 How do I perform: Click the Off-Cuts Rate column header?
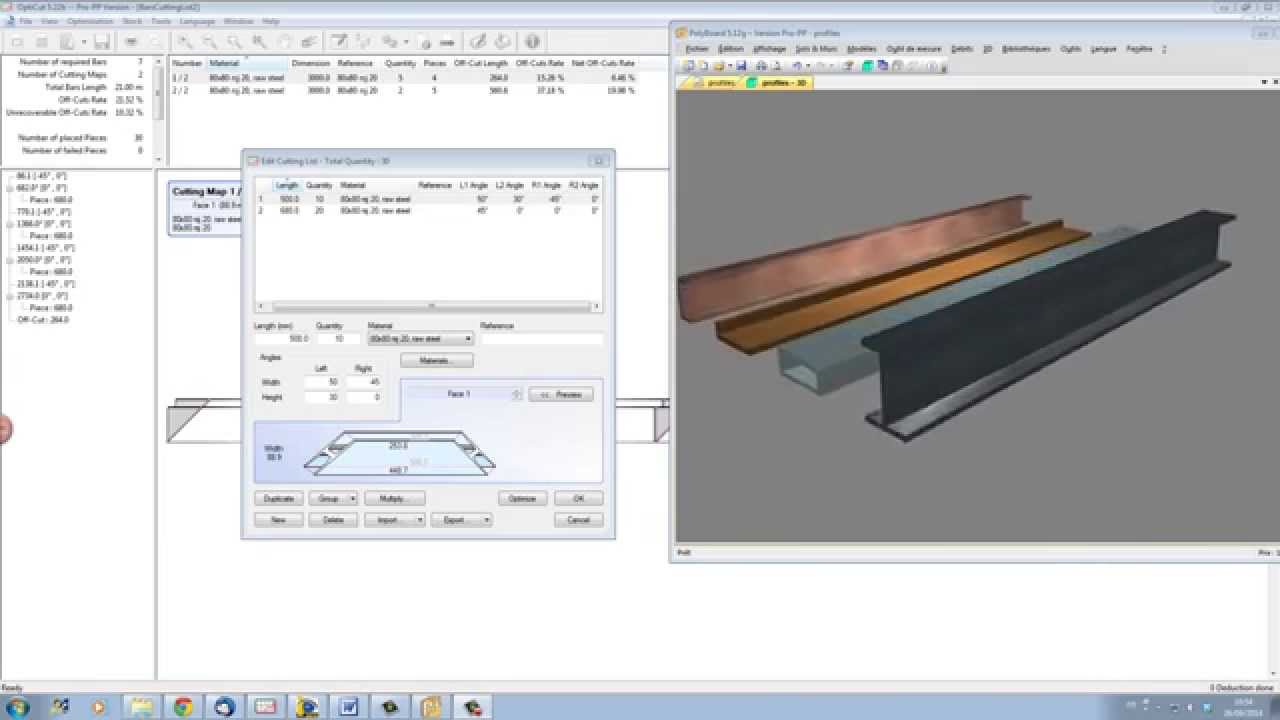(x=540, y=63)
